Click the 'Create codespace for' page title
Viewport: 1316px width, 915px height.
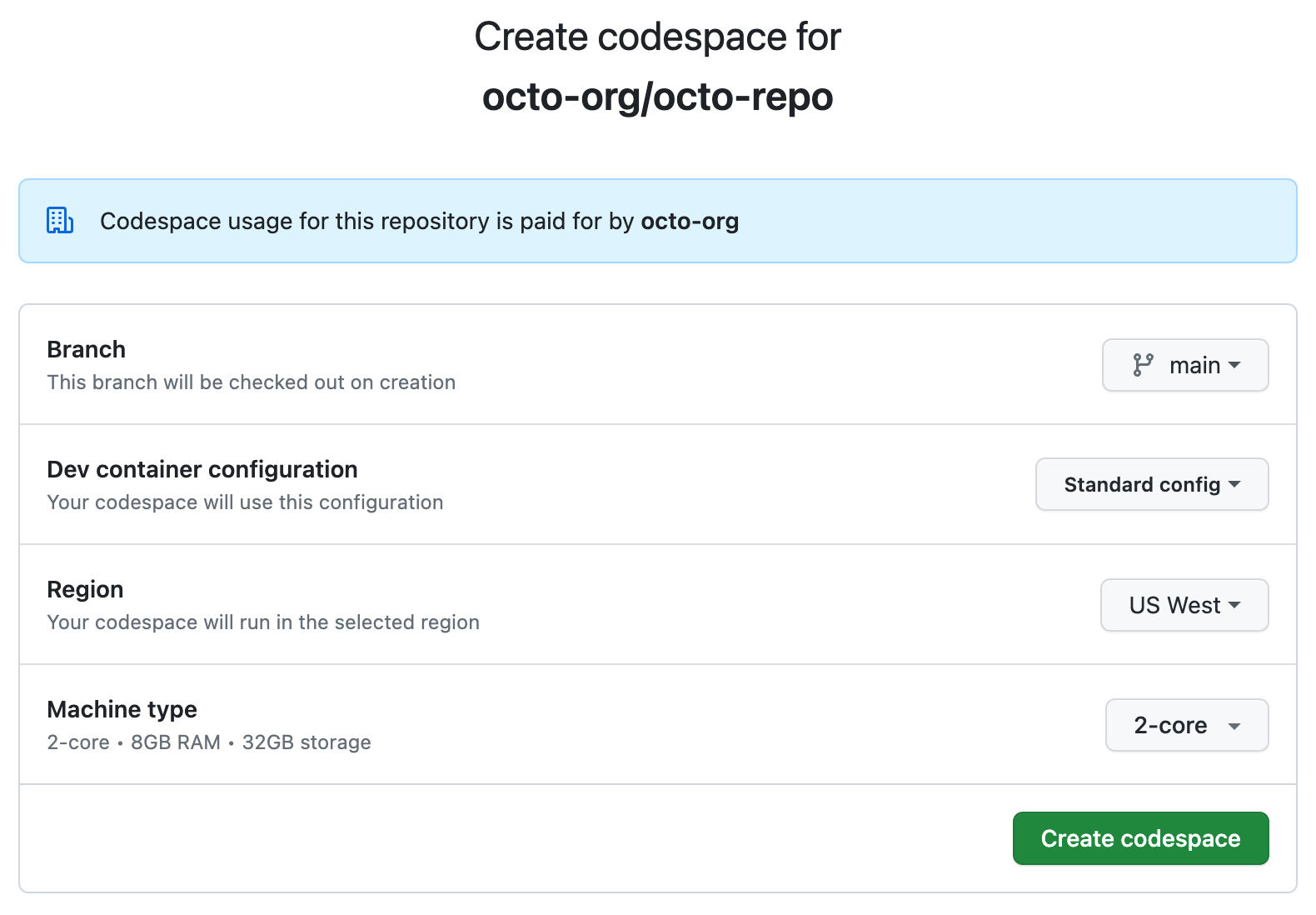657,37
